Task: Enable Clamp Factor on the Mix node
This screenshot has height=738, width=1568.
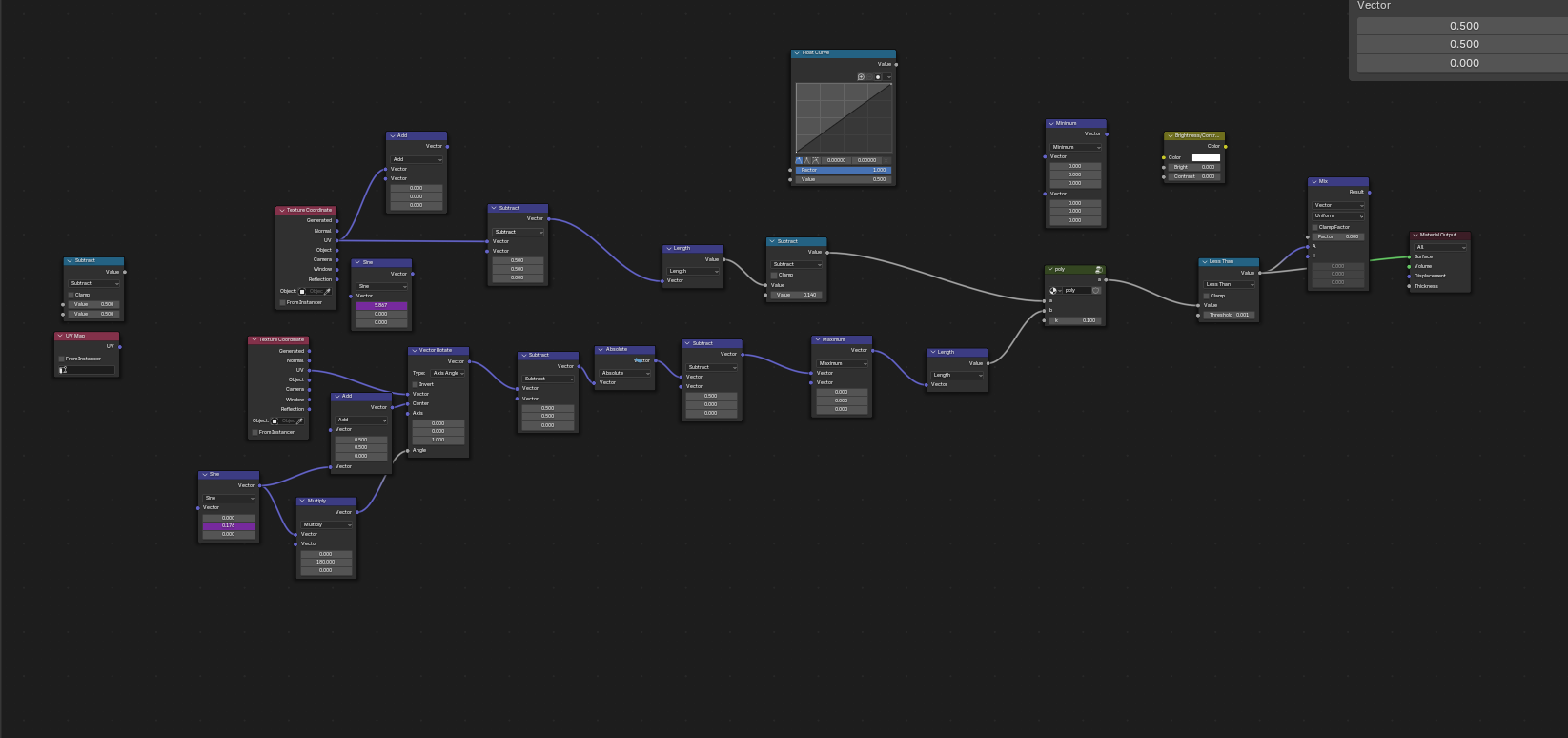Action: tap(1315, 227)
